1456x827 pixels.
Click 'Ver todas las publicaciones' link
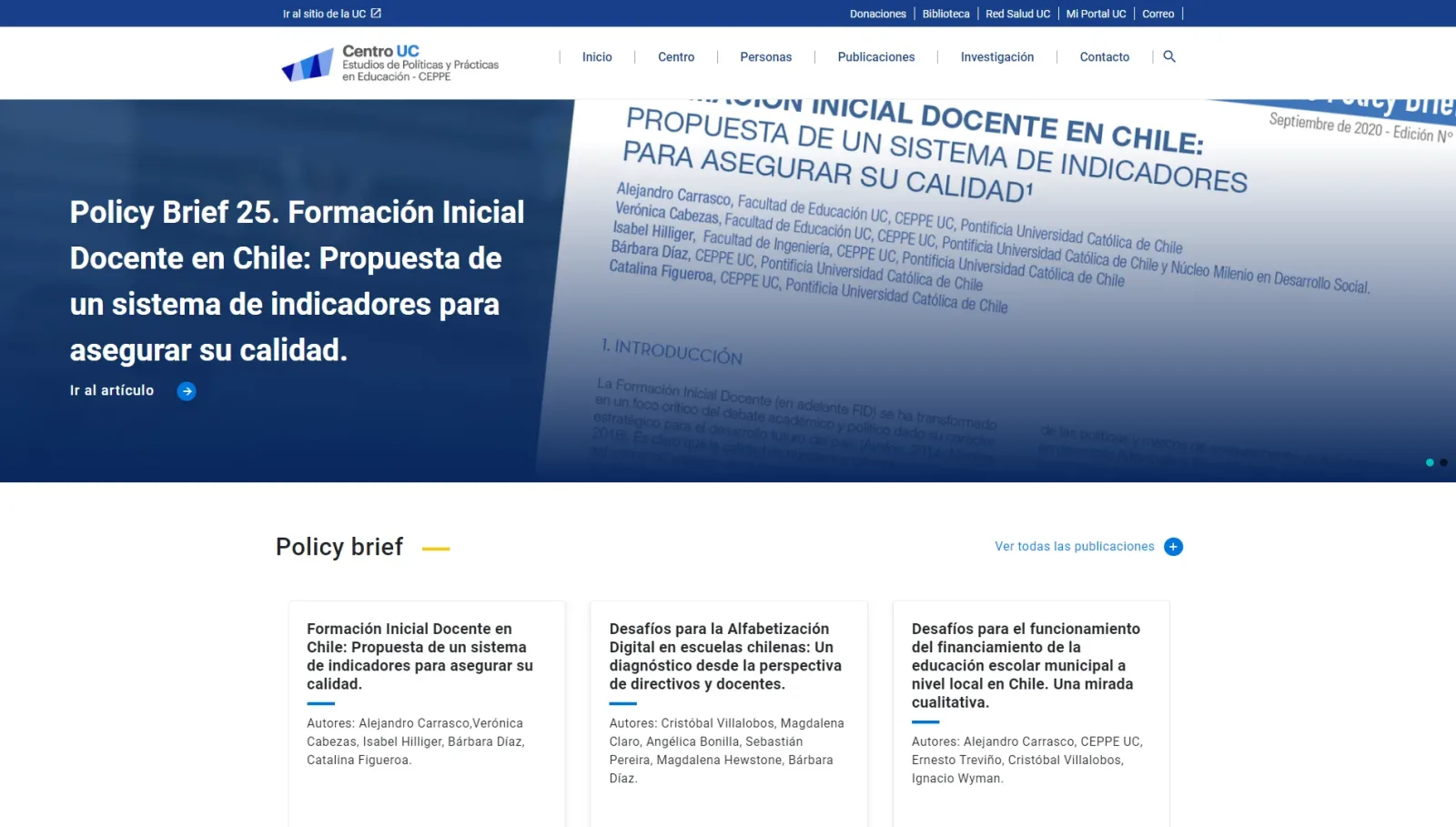click(x=1075, y=547)
